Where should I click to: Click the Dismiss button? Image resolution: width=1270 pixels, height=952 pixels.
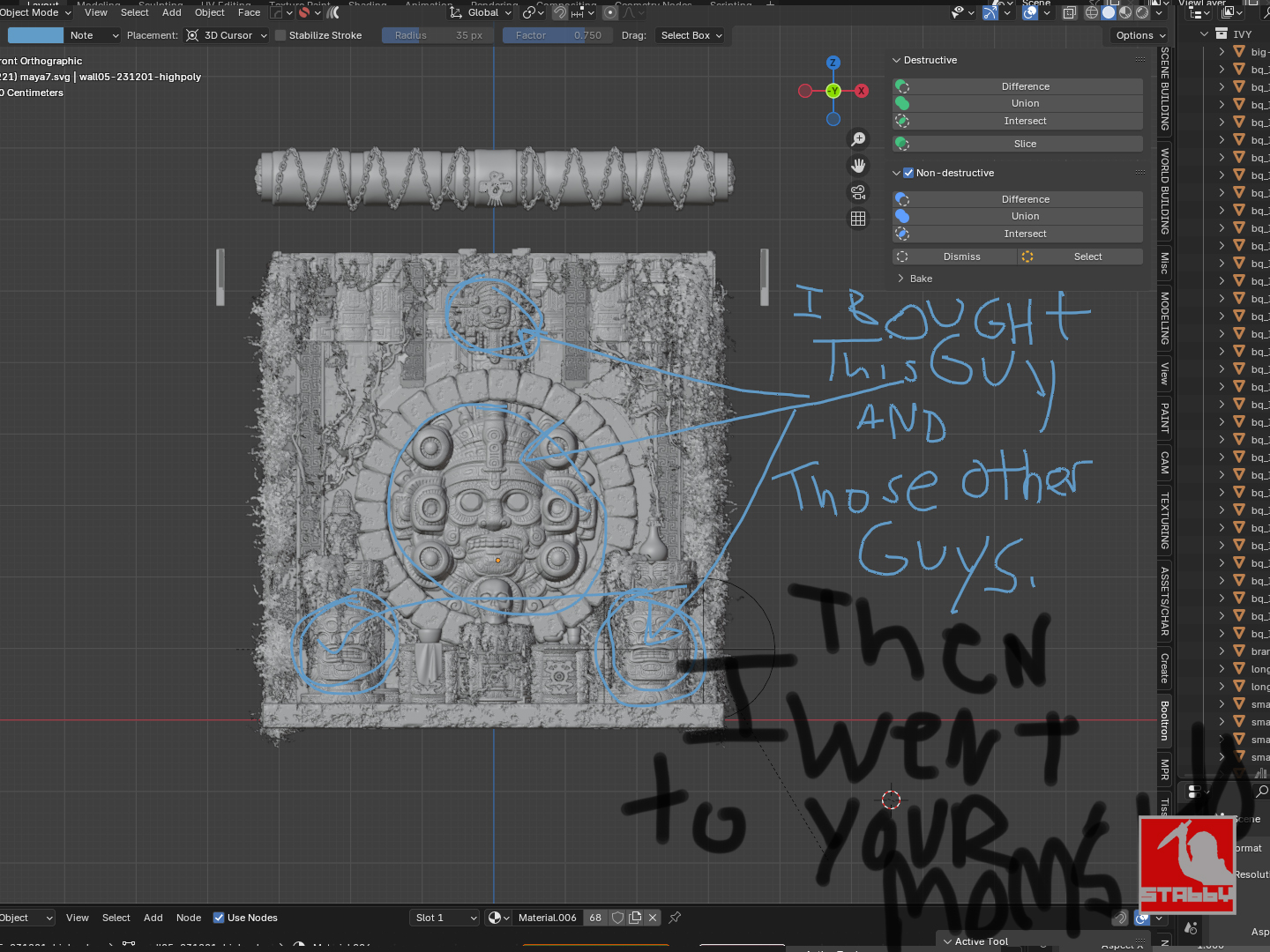tap(953, 257)
